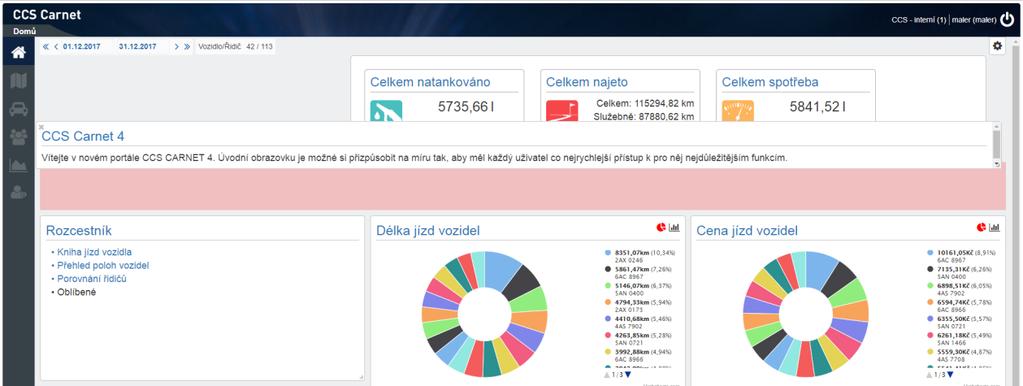This screenshot has width=1023, height=386.
Task: Click the CCS - interní (1) account label
Action: [x=919, y=20]
